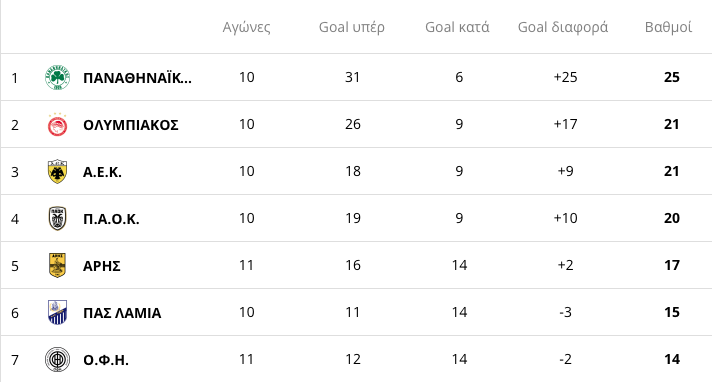Sort by the Goal υπέρ column header
712x382 pixels.
(x=352, y=27)
